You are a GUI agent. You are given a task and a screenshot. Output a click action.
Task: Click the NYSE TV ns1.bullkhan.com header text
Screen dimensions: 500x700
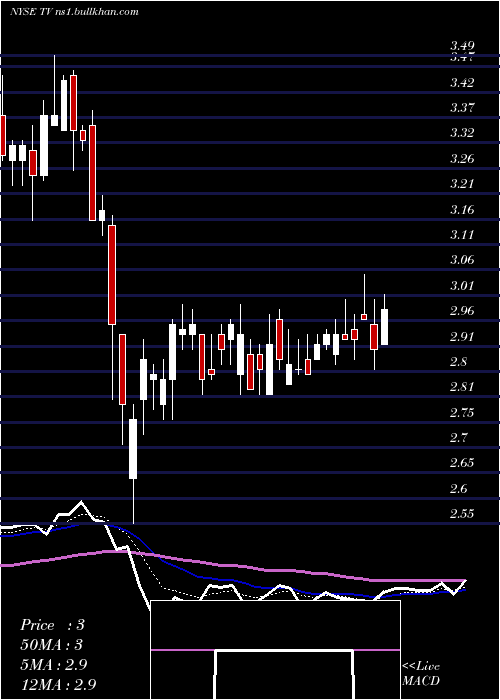74,12
